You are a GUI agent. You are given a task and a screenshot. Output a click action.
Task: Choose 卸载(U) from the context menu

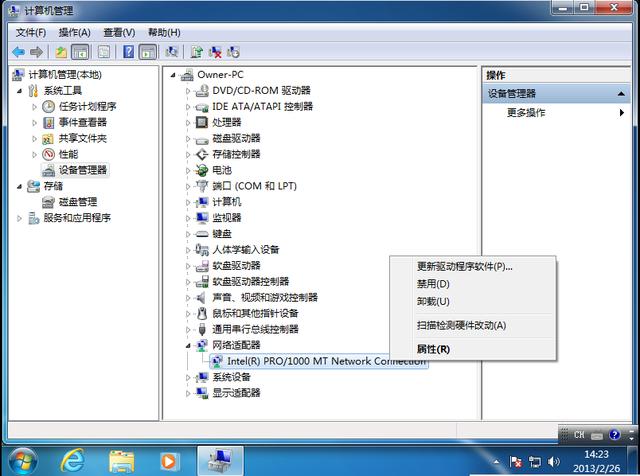click(433, 301)
